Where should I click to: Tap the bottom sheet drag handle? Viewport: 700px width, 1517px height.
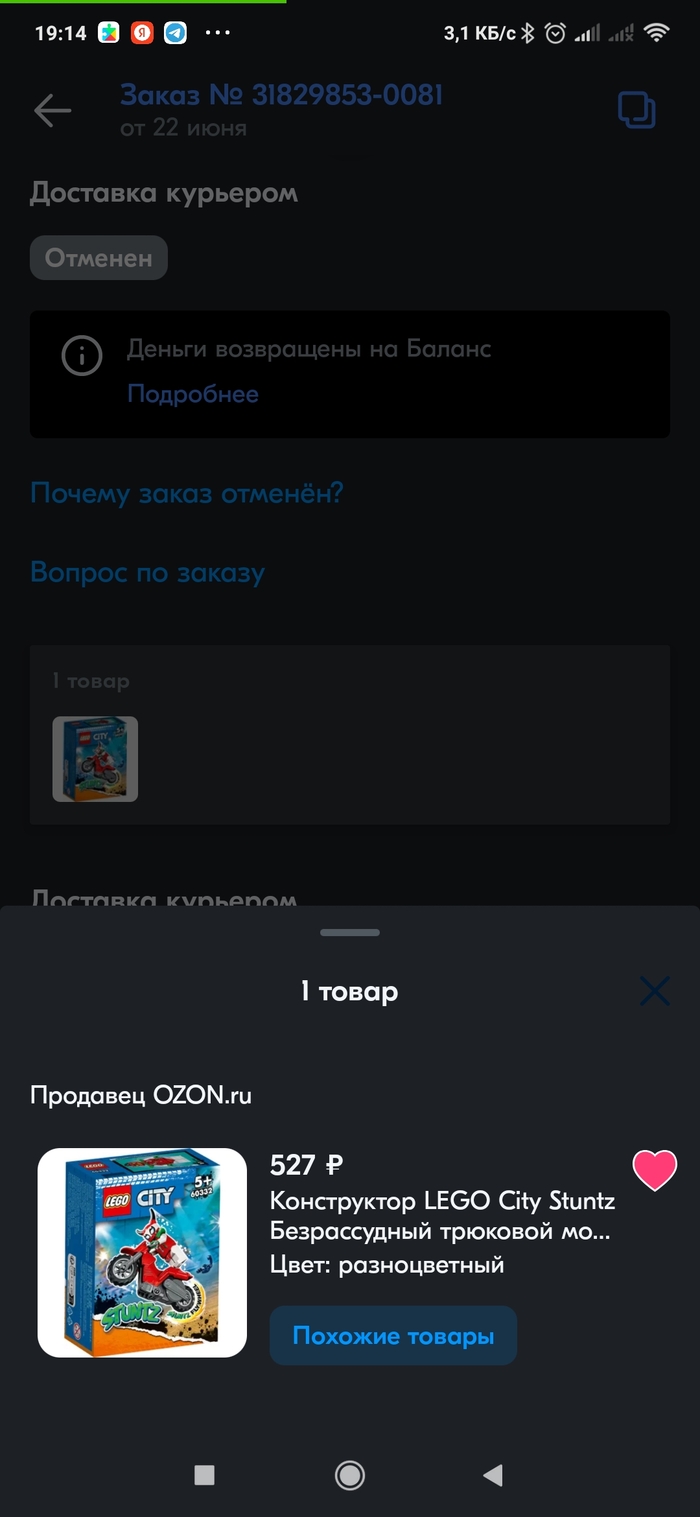(x=350, y=932)
